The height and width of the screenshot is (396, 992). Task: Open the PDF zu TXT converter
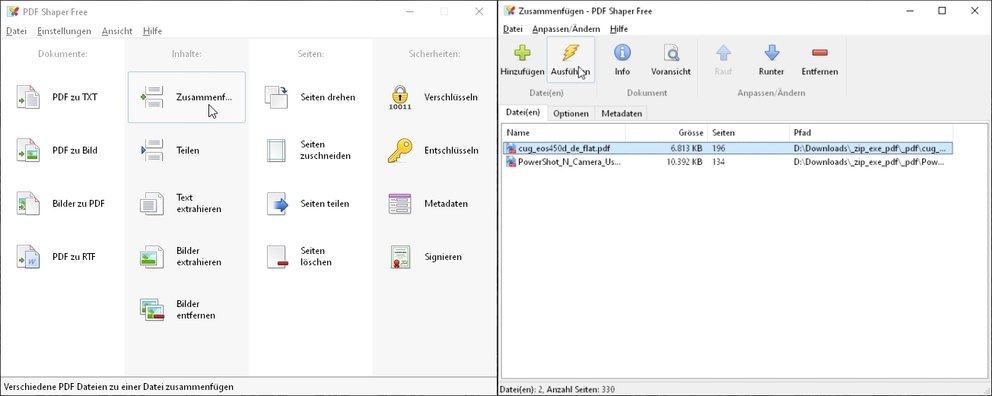pos(62,97)
